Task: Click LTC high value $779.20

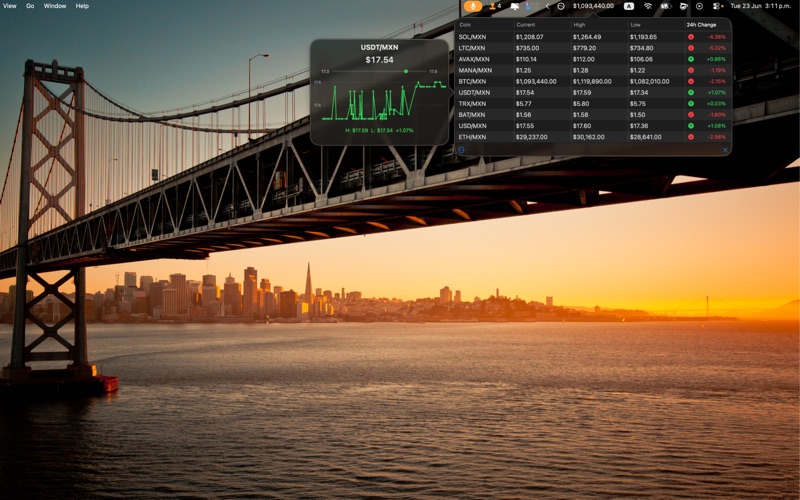Action: [584, 48]
